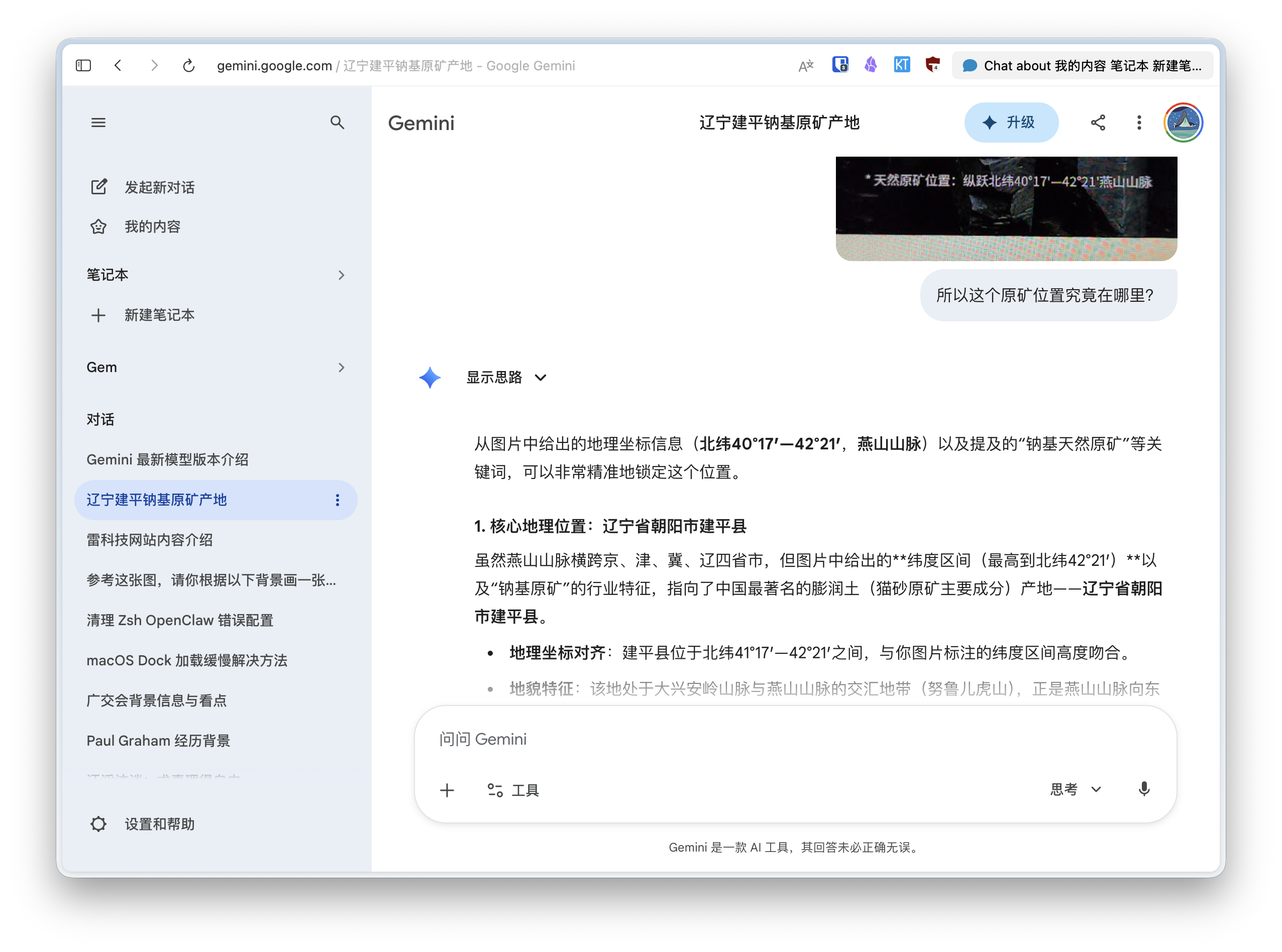Click the settings gear 设置和帮助
This screenshot has height=952, width=1282.
pos(98,824)
